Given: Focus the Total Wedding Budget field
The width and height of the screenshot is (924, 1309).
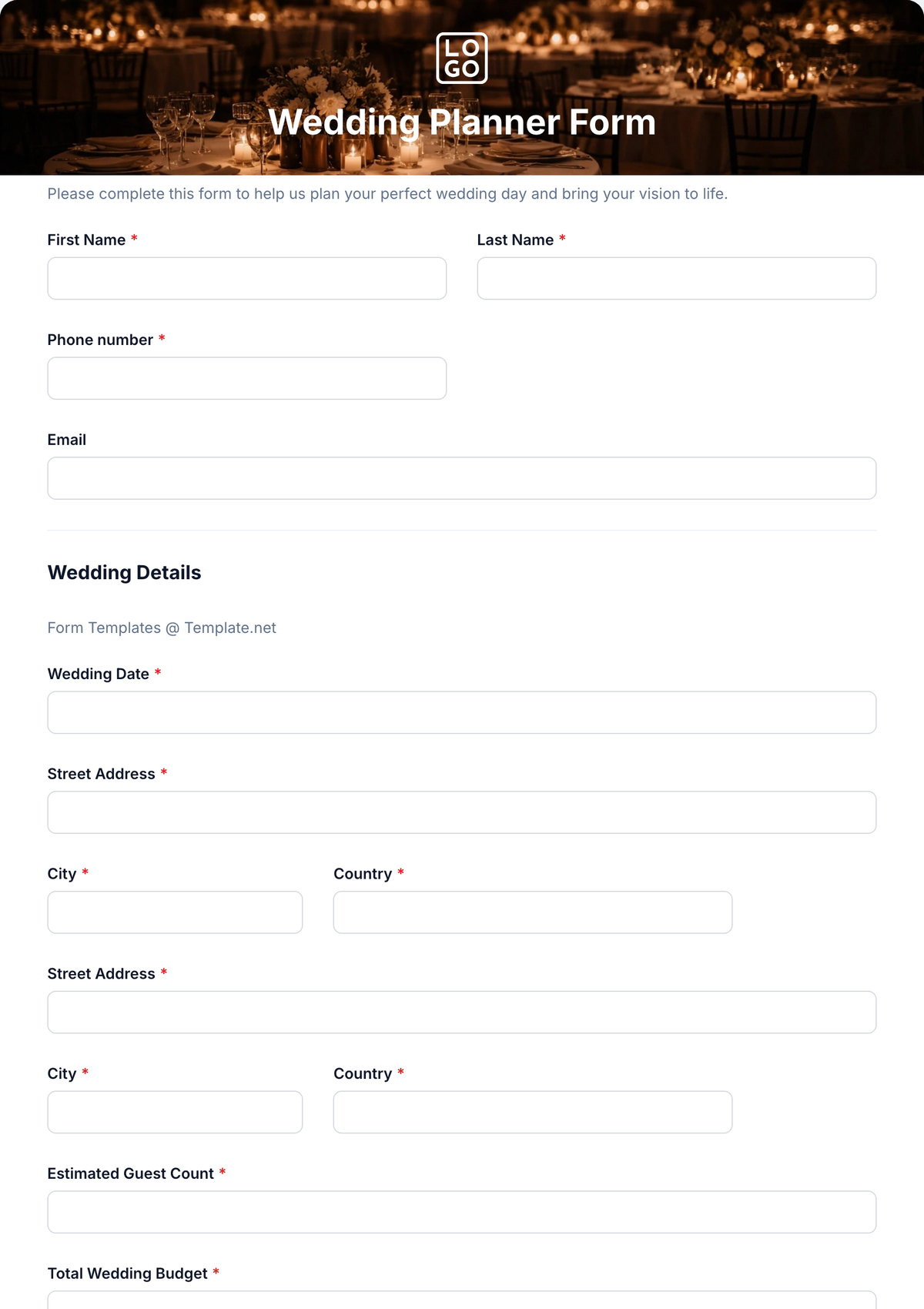Looking at the screenshot, I should click(462, 1301).
